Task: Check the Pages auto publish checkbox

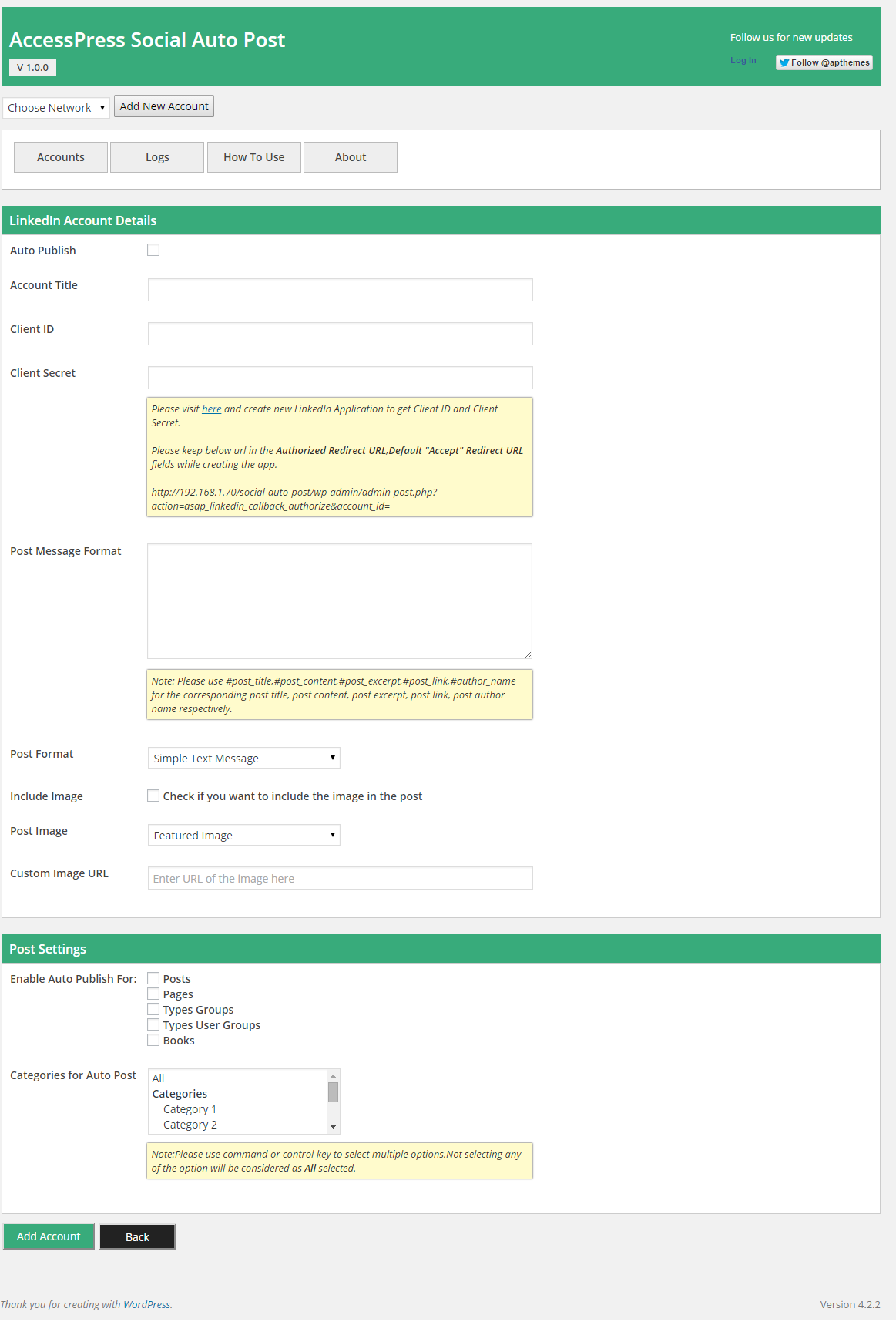Action: coord(153,994)
